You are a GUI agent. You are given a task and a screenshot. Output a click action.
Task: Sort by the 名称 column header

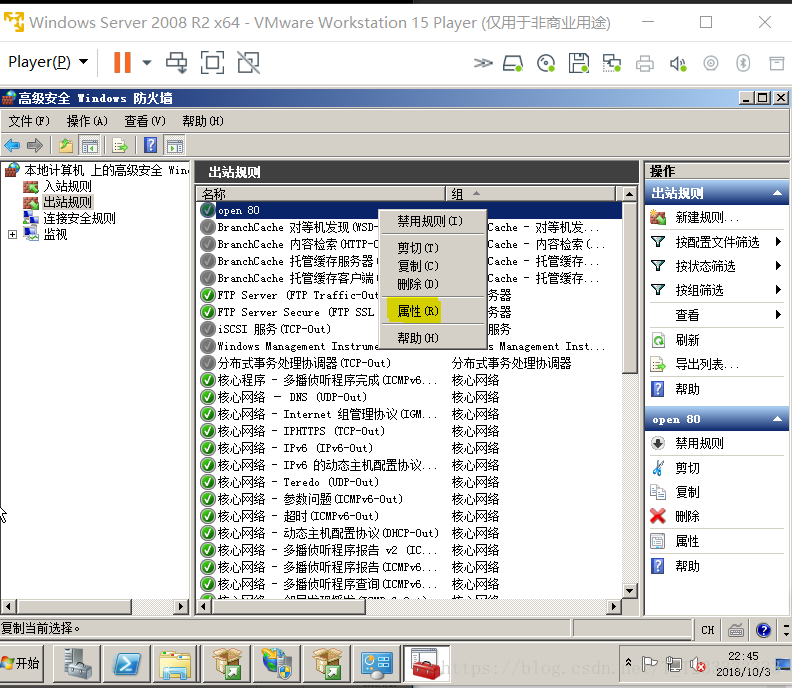[321, 194]
